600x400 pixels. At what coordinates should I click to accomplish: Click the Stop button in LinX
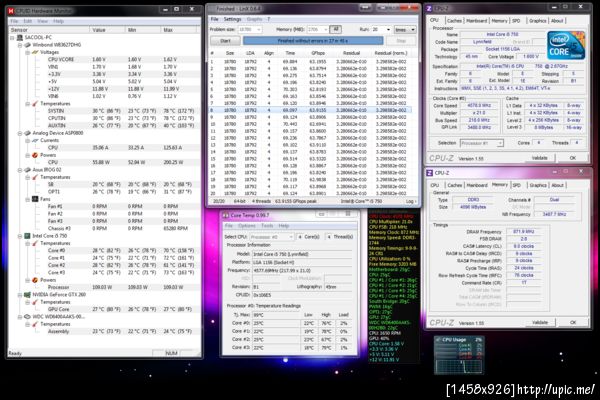click(401, 41)
